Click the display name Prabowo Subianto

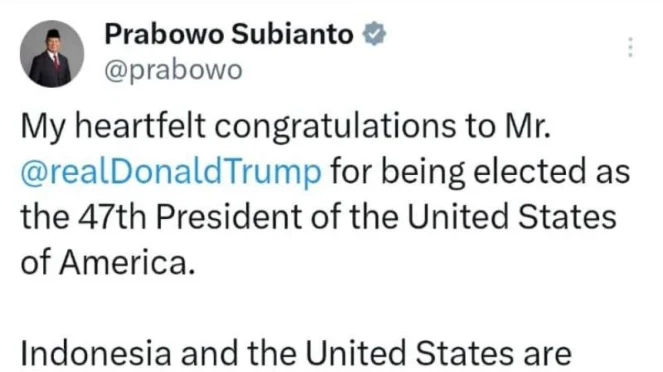[229, 34]
